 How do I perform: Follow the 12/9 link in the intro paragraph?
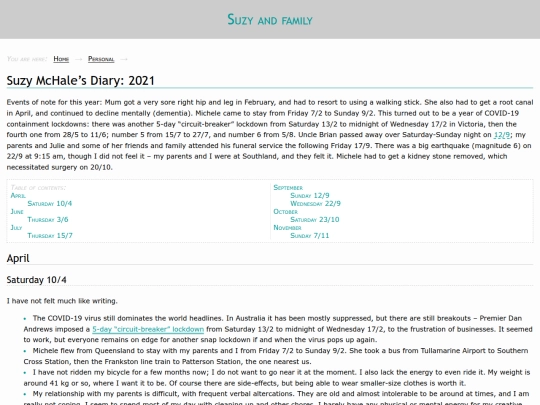click(x=502, y=135)
